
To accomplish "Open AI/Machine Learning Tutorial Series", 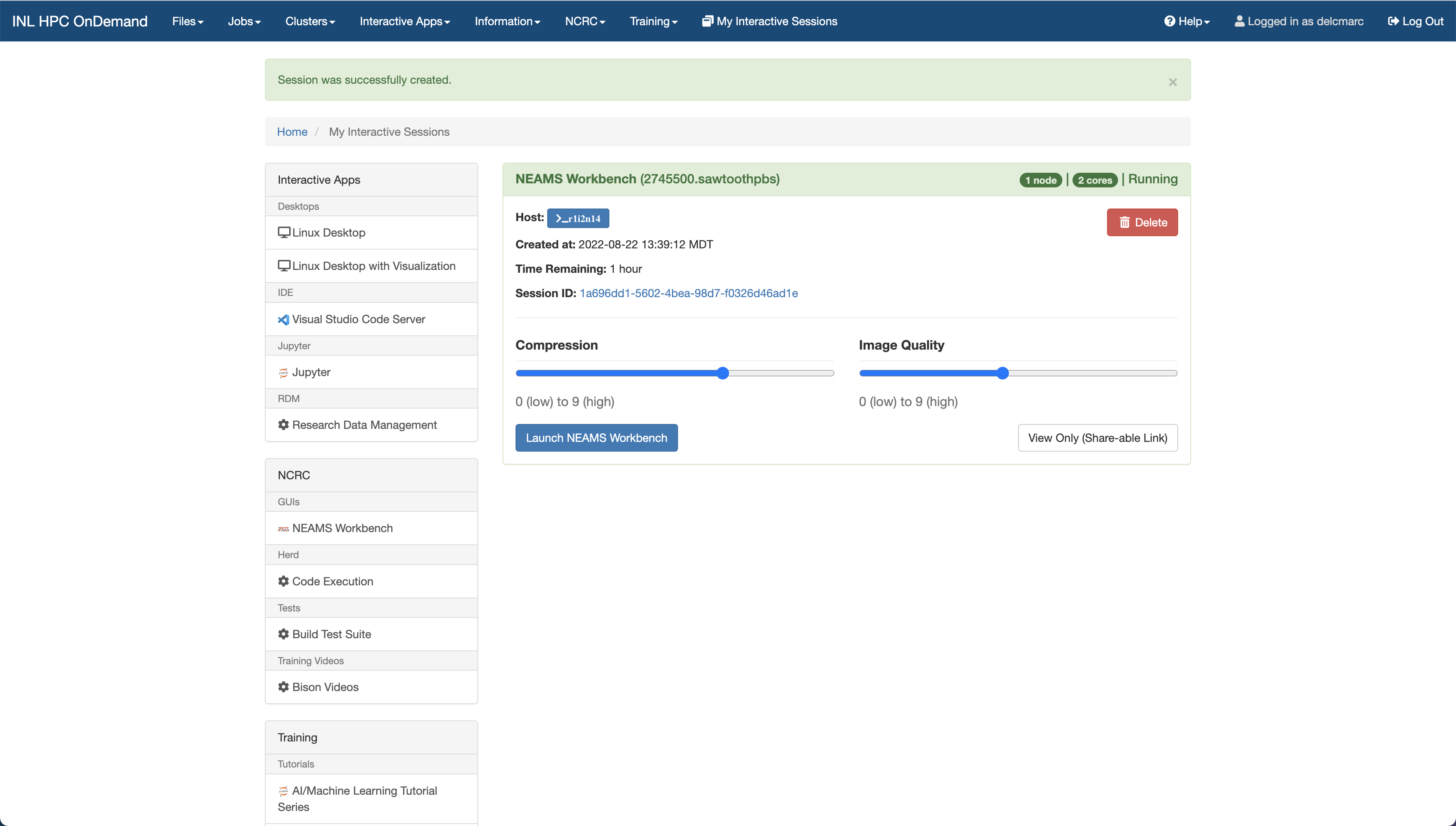I will 371,799.
